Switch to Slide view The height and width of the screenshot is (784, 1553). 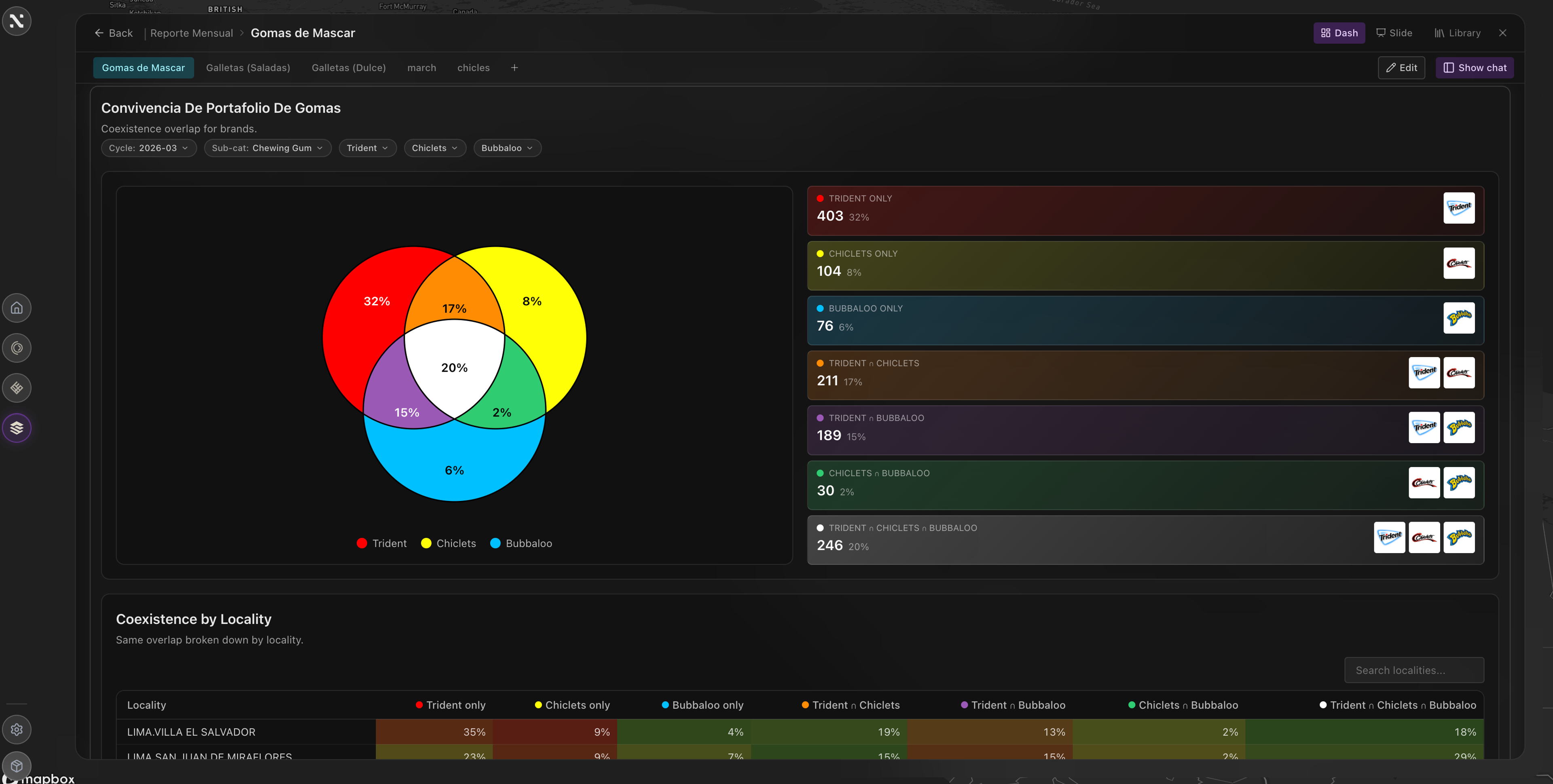[x=1394, y=33]
